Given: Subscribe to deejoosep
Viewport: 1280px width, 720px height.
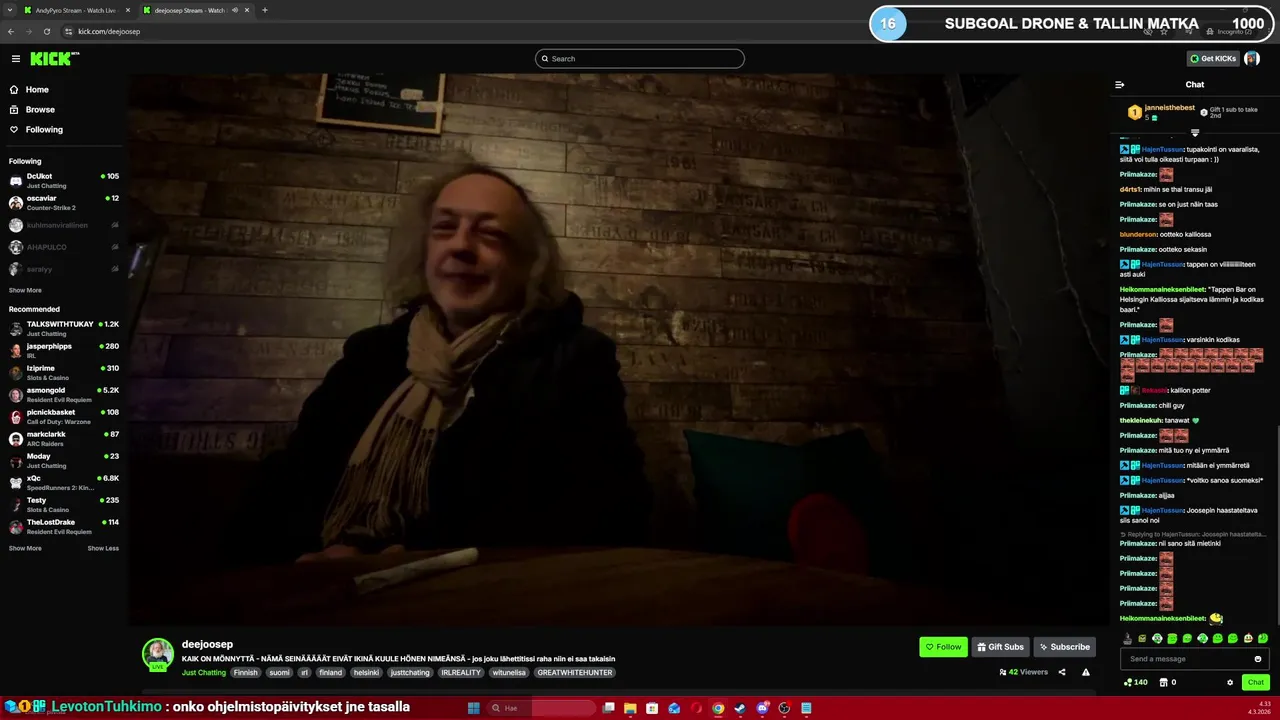Looking at the screenshot, I should pyautogui.click(x=1065, y=647).
